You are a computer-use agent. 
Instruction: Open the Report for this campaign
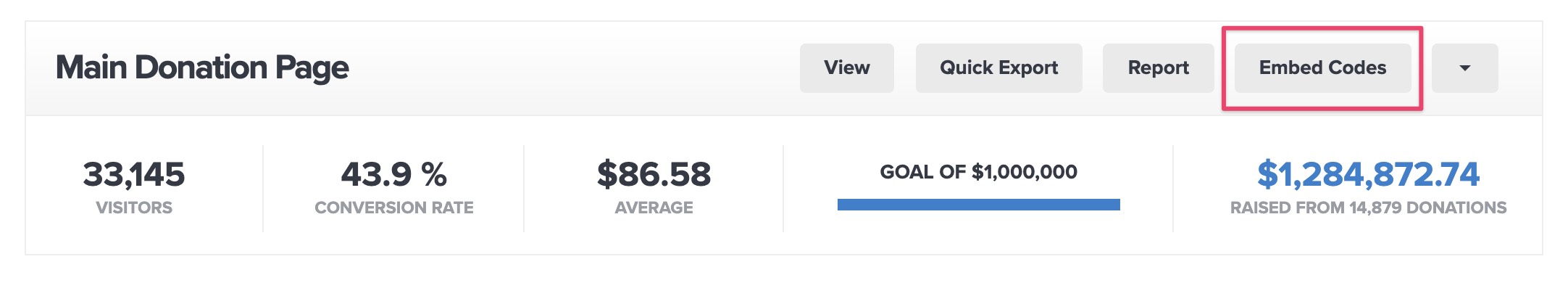(x=1159, y=68)
